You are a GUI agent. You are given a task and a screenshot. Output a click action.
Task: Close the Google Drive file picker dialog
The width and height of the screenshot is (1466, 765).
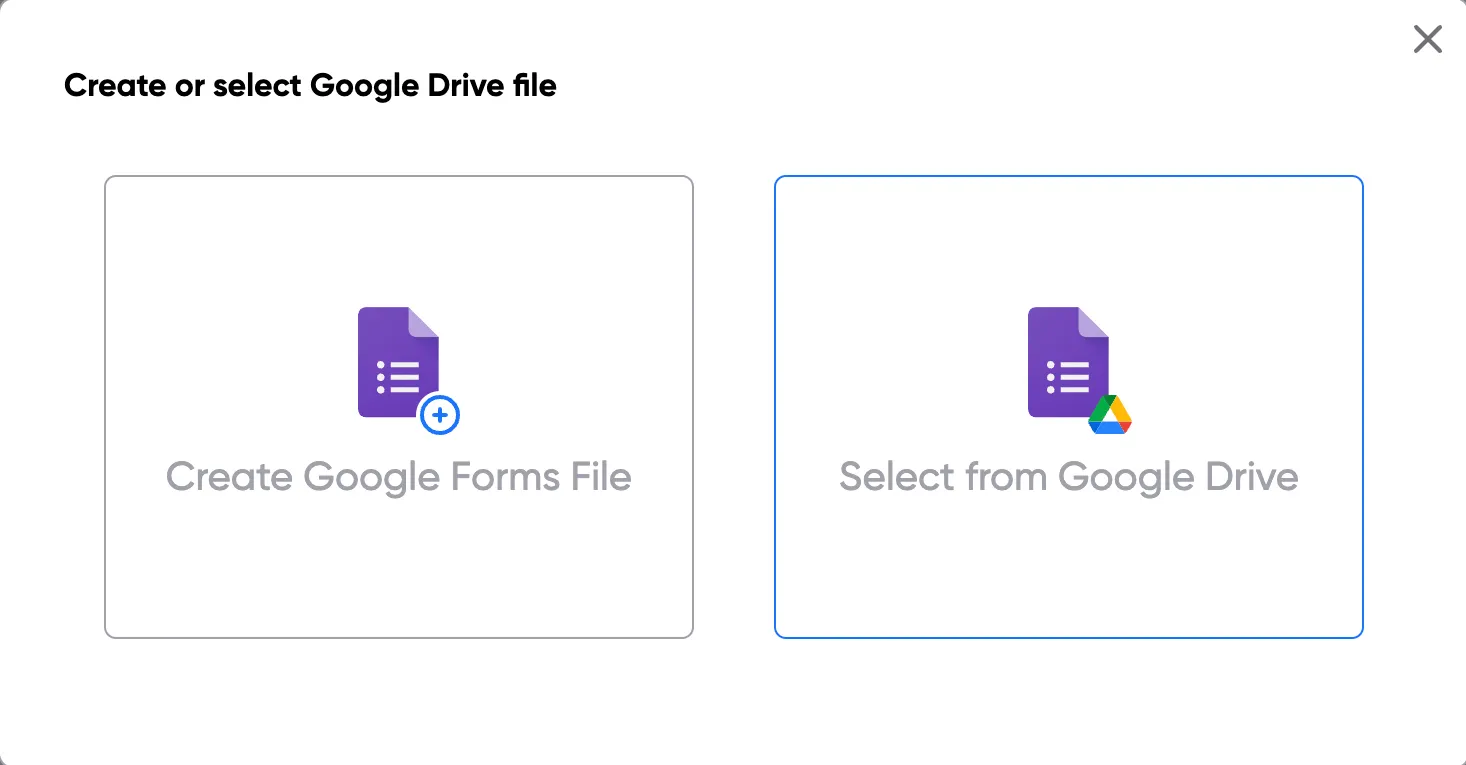[x=1427, y=39]
